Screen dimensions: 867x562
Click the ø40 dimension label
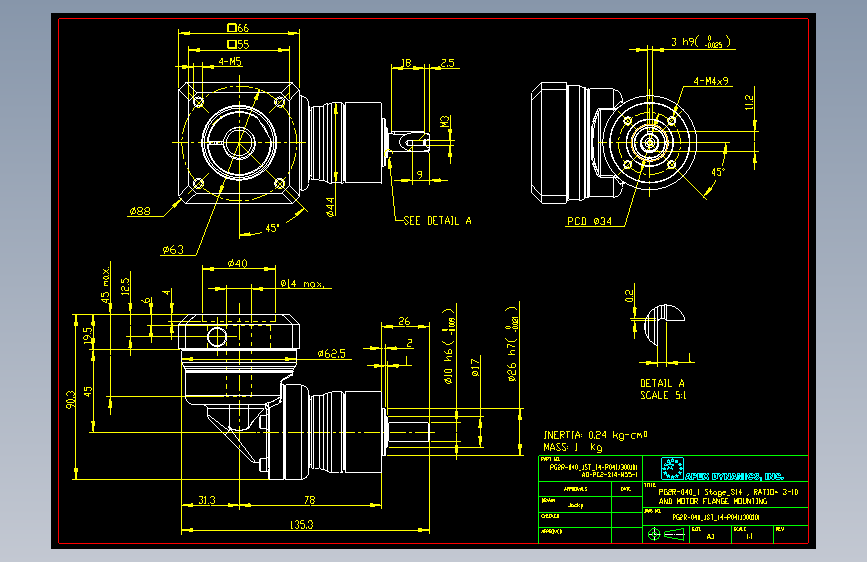[238, 263]
